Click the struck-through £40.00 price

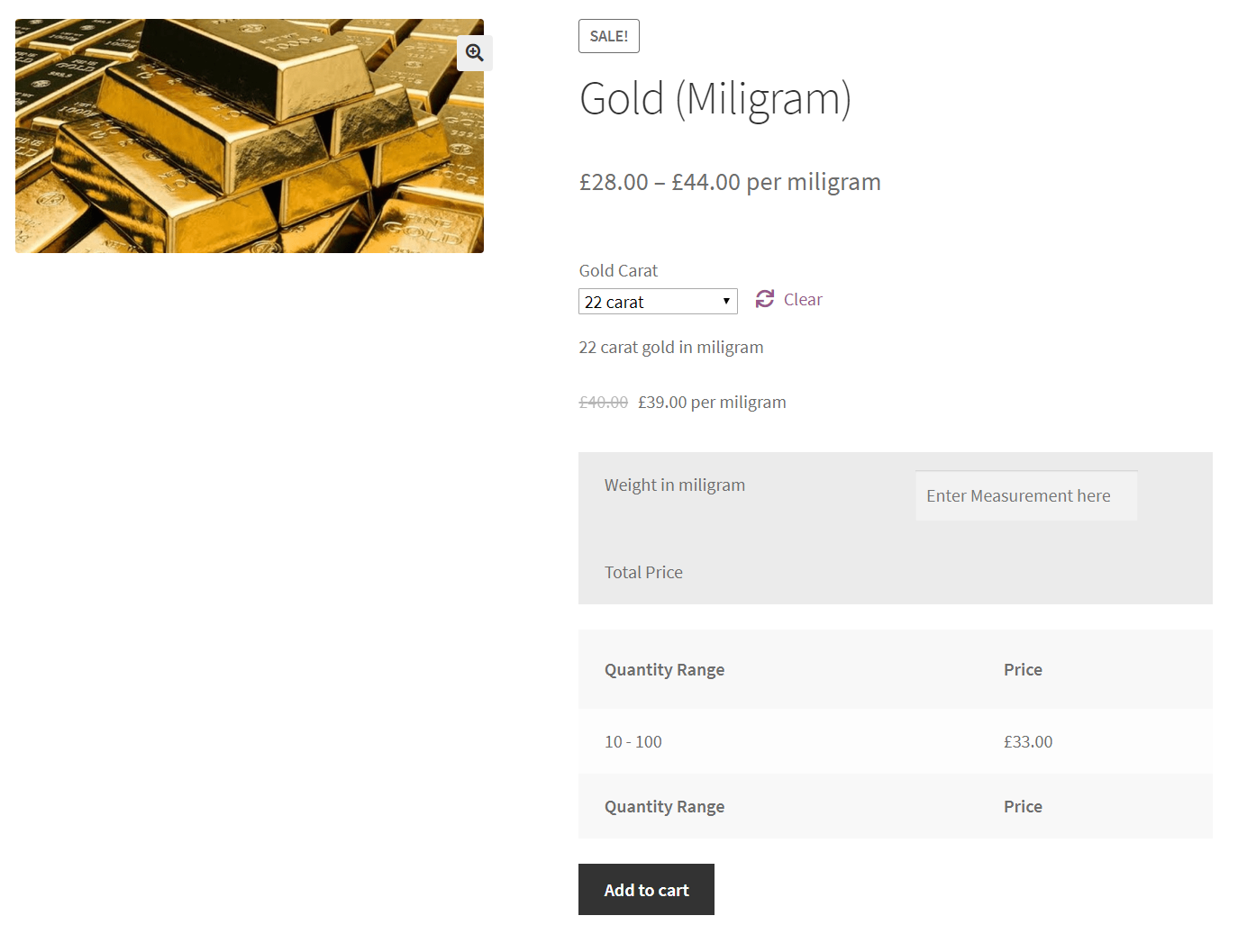[604, 403]
